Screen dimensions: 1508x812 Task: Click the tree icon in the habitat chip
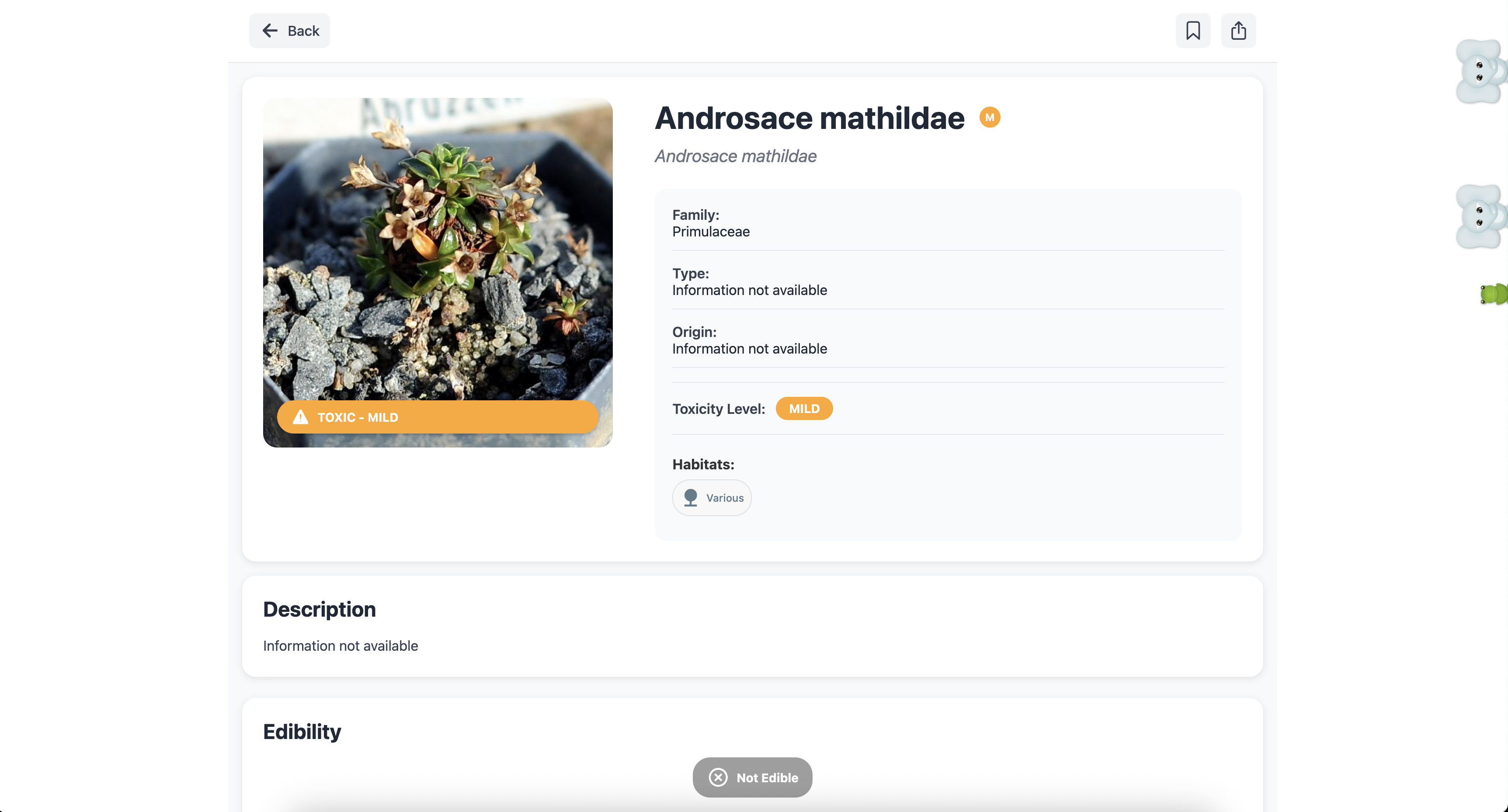pos(691,498)
